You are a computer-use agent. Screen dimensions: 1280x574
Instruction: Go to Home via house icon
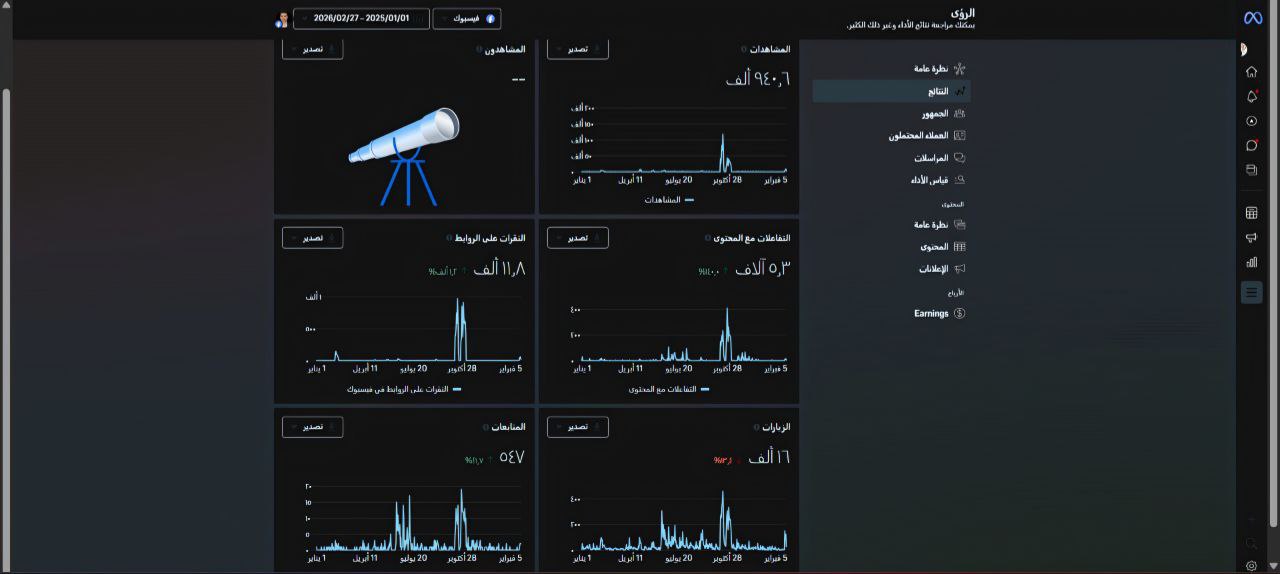point(1251,72)
